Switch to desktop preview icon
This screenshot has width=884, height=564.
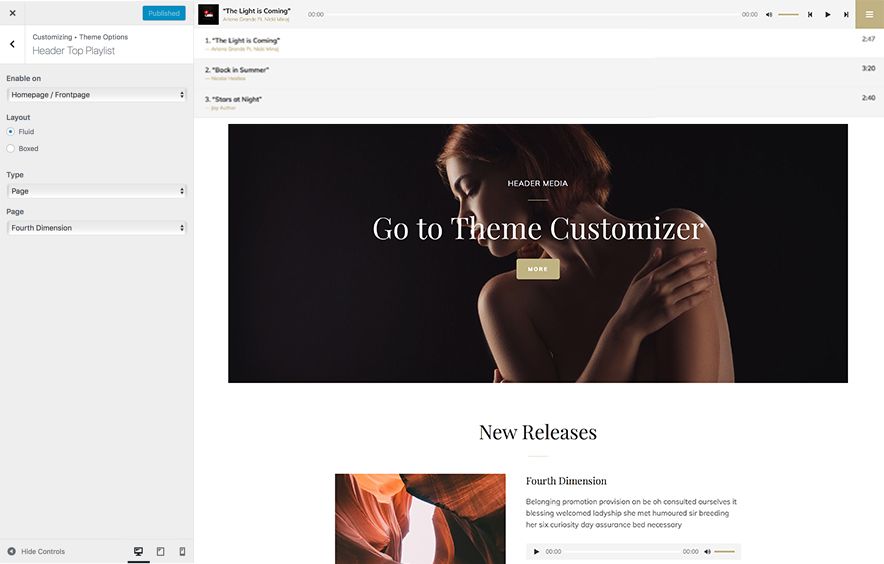point(138,551)
